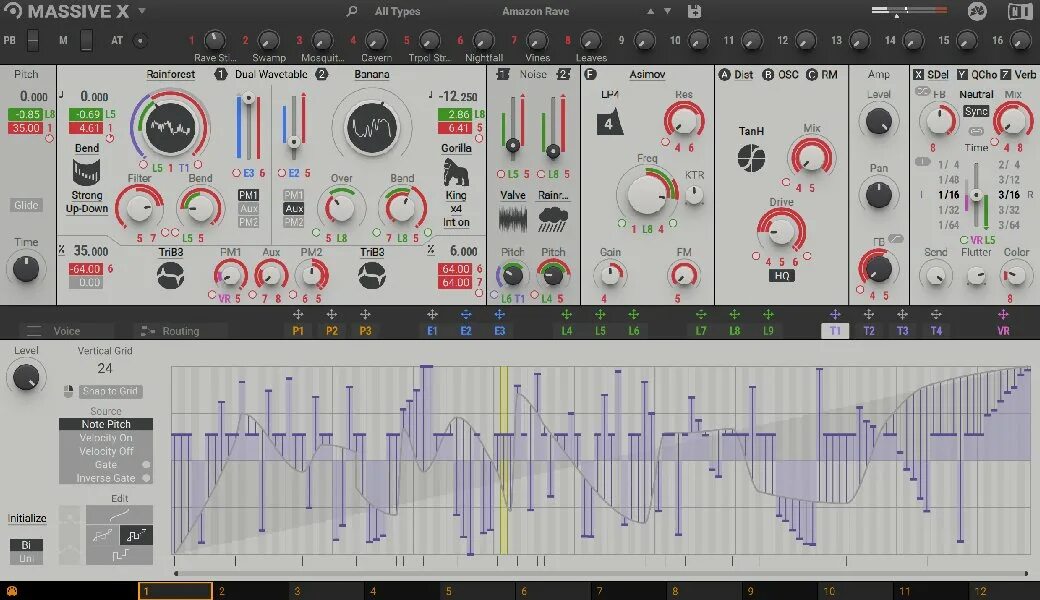Switch to the E1 envelope tab

pos(432,331)
